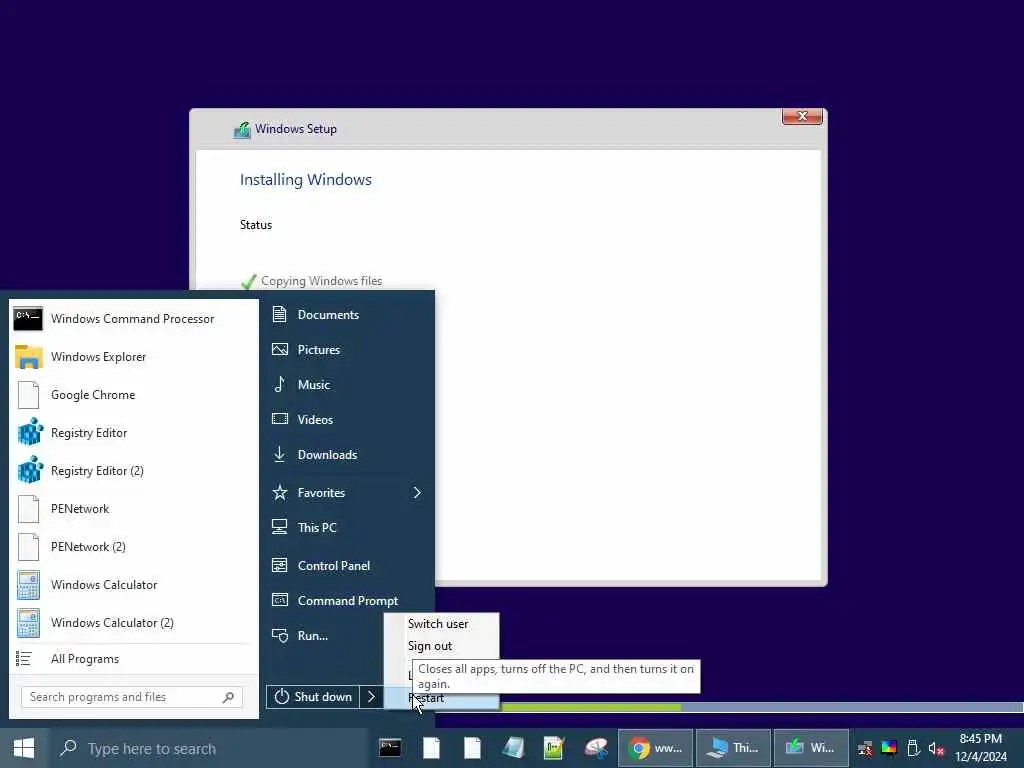
Task: Click the Windows Setup title icon
Action: (242, 130)
